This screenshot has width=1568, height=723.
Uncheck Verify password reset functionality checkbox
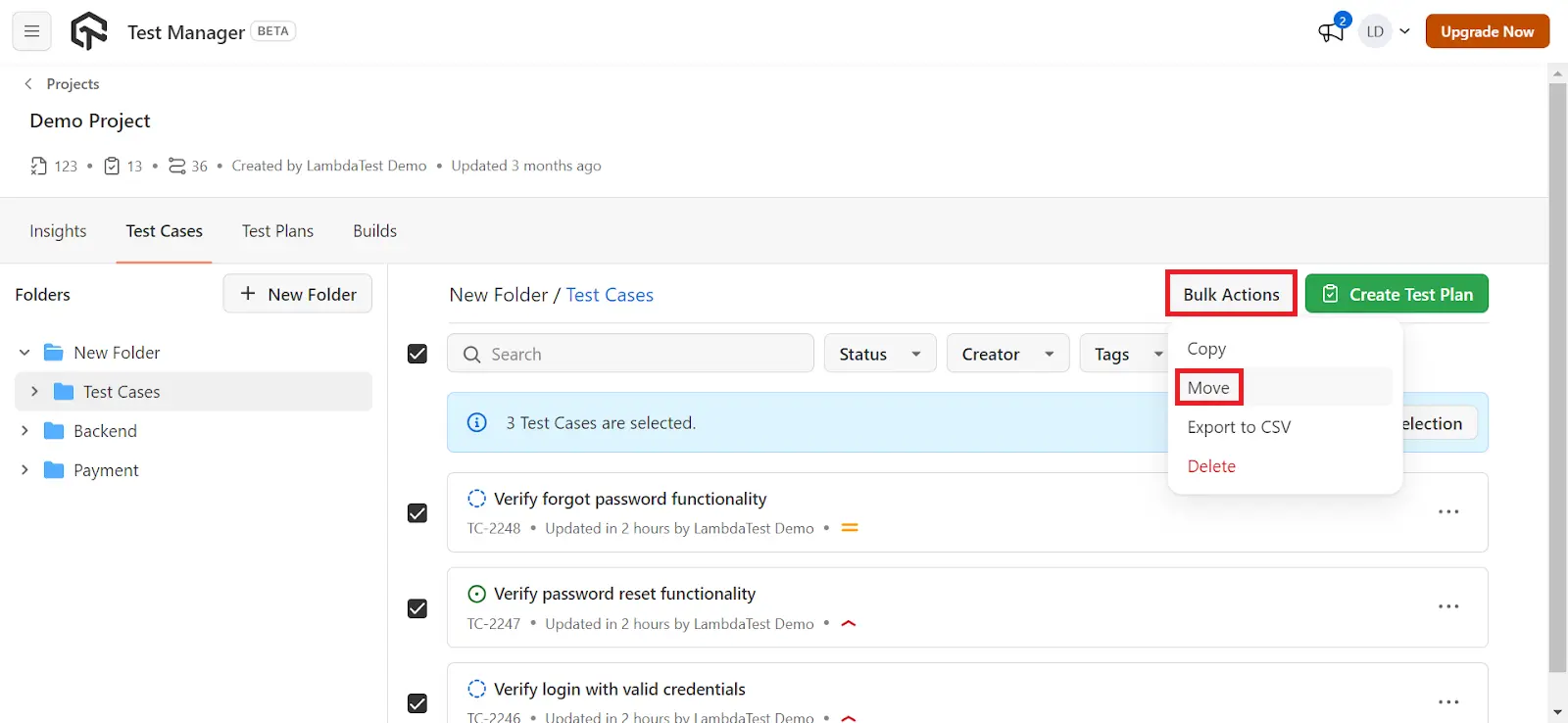point(417,608)
